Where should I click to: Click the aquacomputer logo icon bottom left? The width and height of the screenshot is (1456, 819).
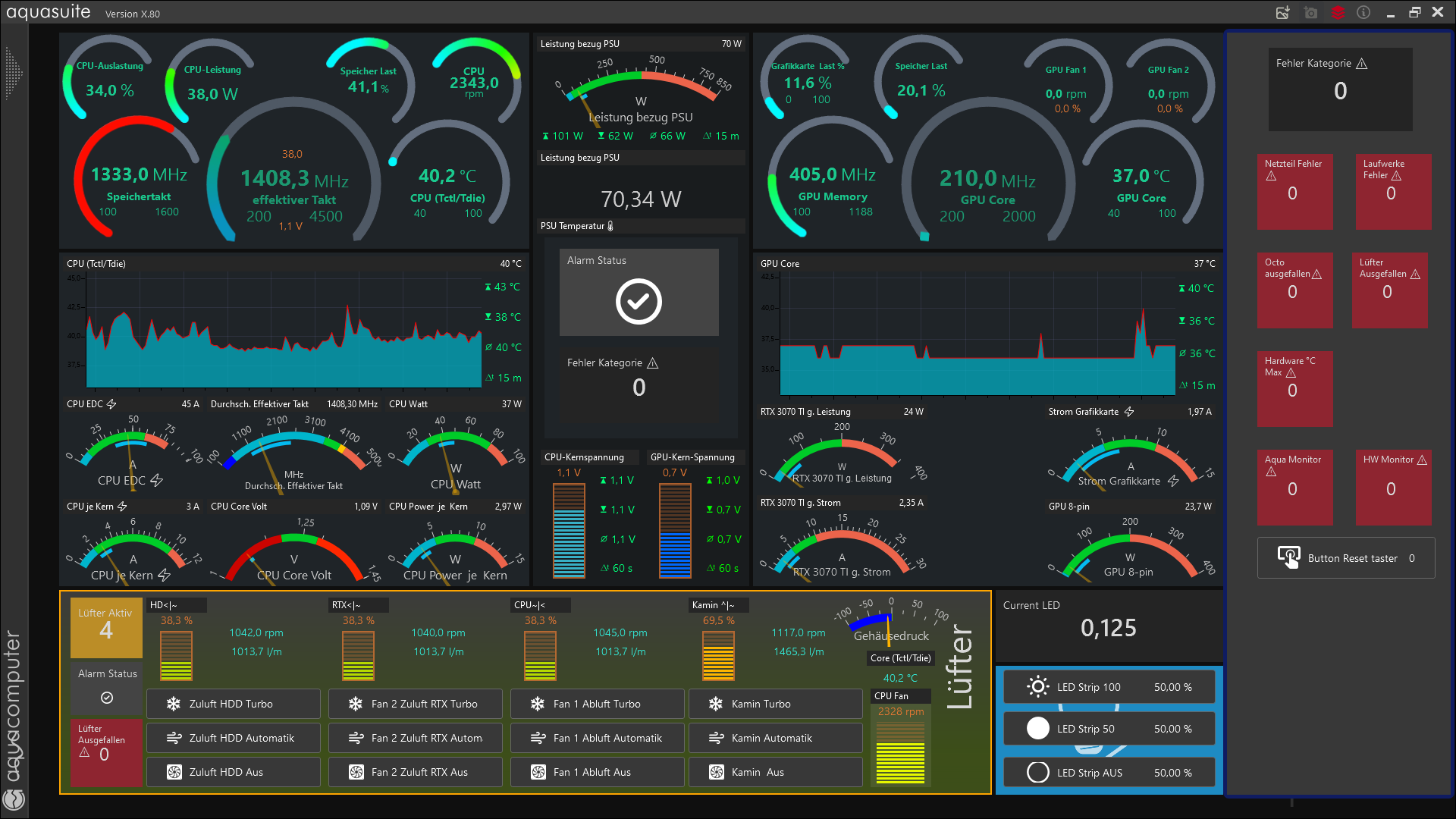pyautogui.click(x=14, y=799)
